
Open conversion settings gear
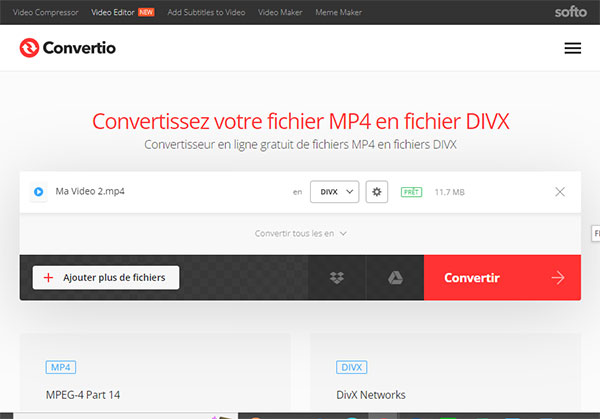click(x=377, y=192)
